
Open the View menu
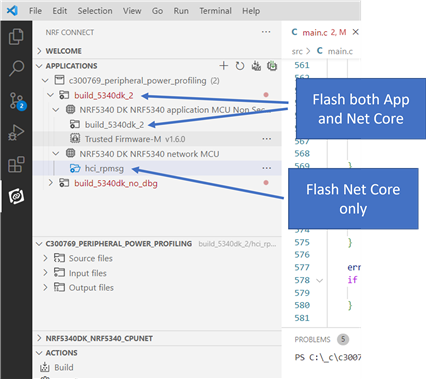tap(132, 11)
